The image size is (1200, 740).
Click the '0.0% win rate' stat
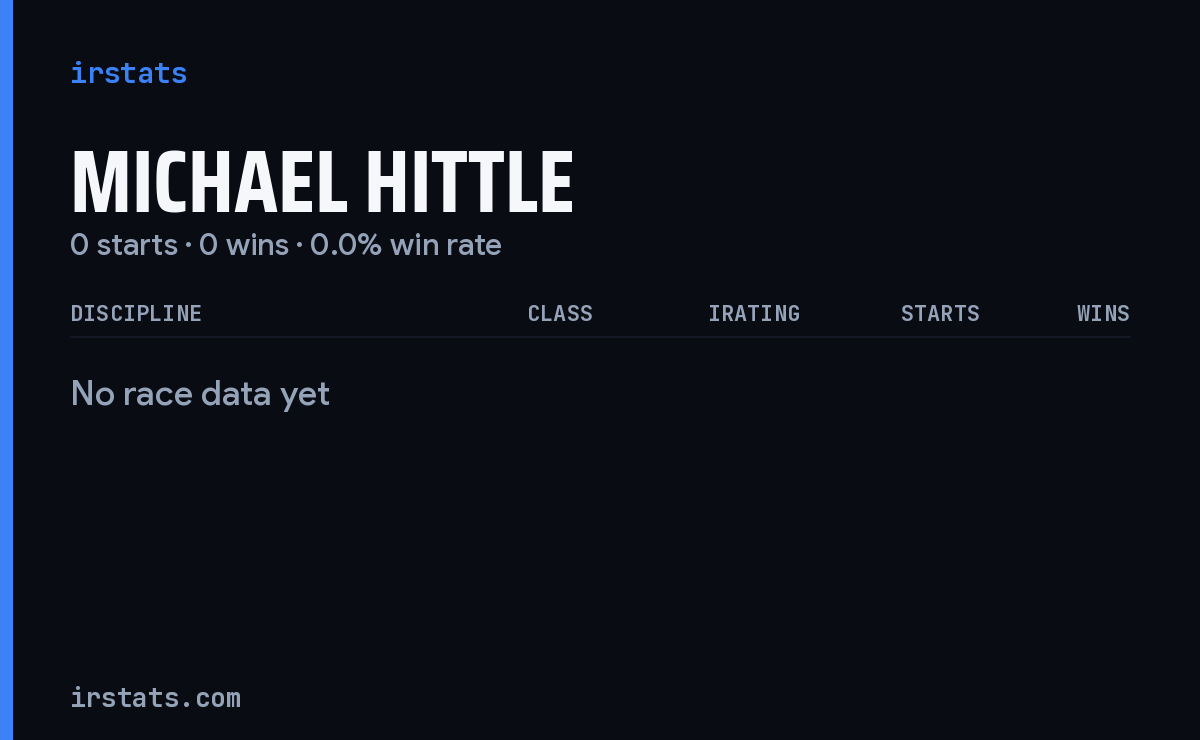(x=406, y=245)
